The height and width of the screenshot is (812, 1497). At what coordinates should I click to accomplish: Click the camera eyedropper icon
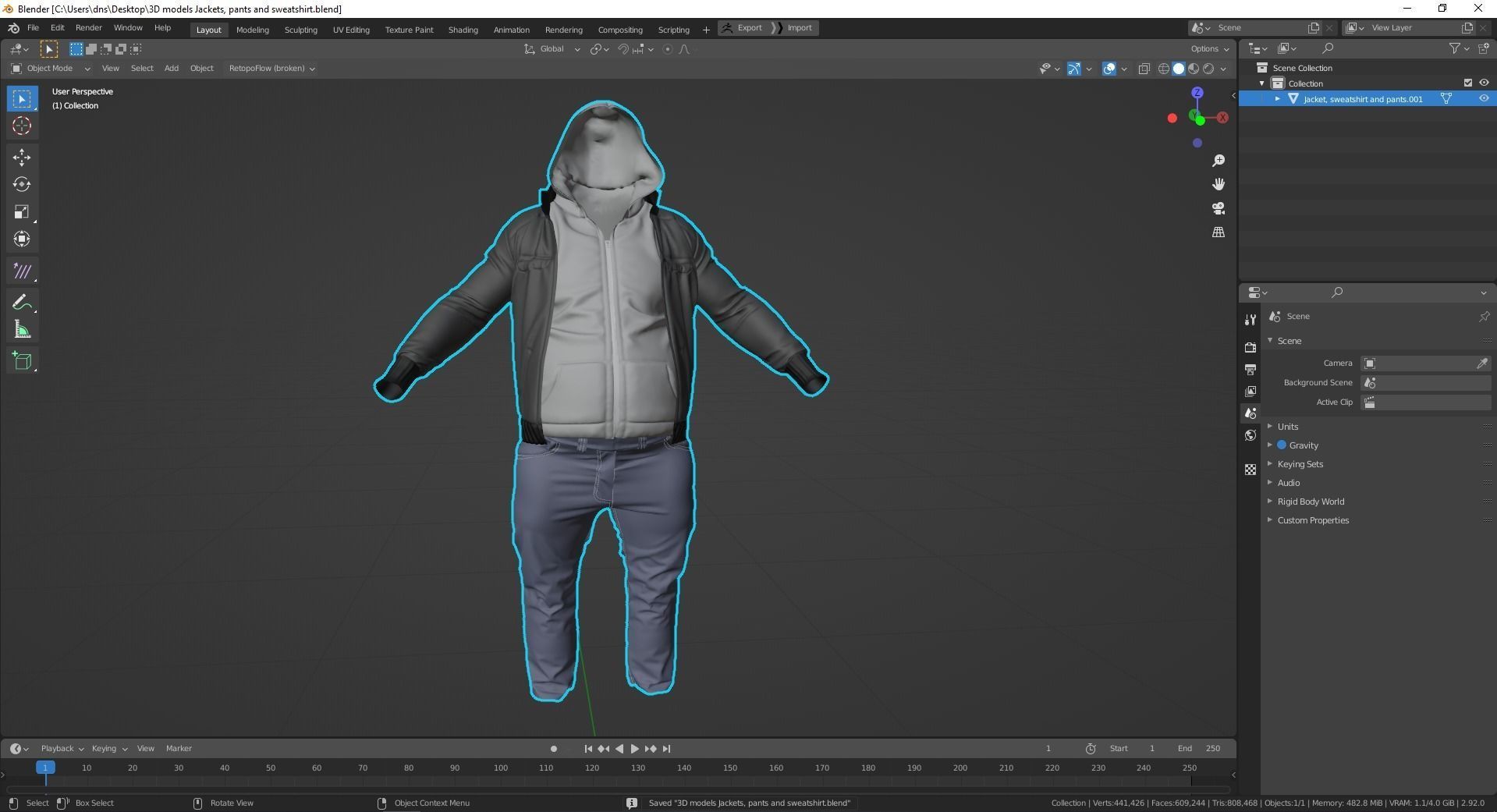1482,363
